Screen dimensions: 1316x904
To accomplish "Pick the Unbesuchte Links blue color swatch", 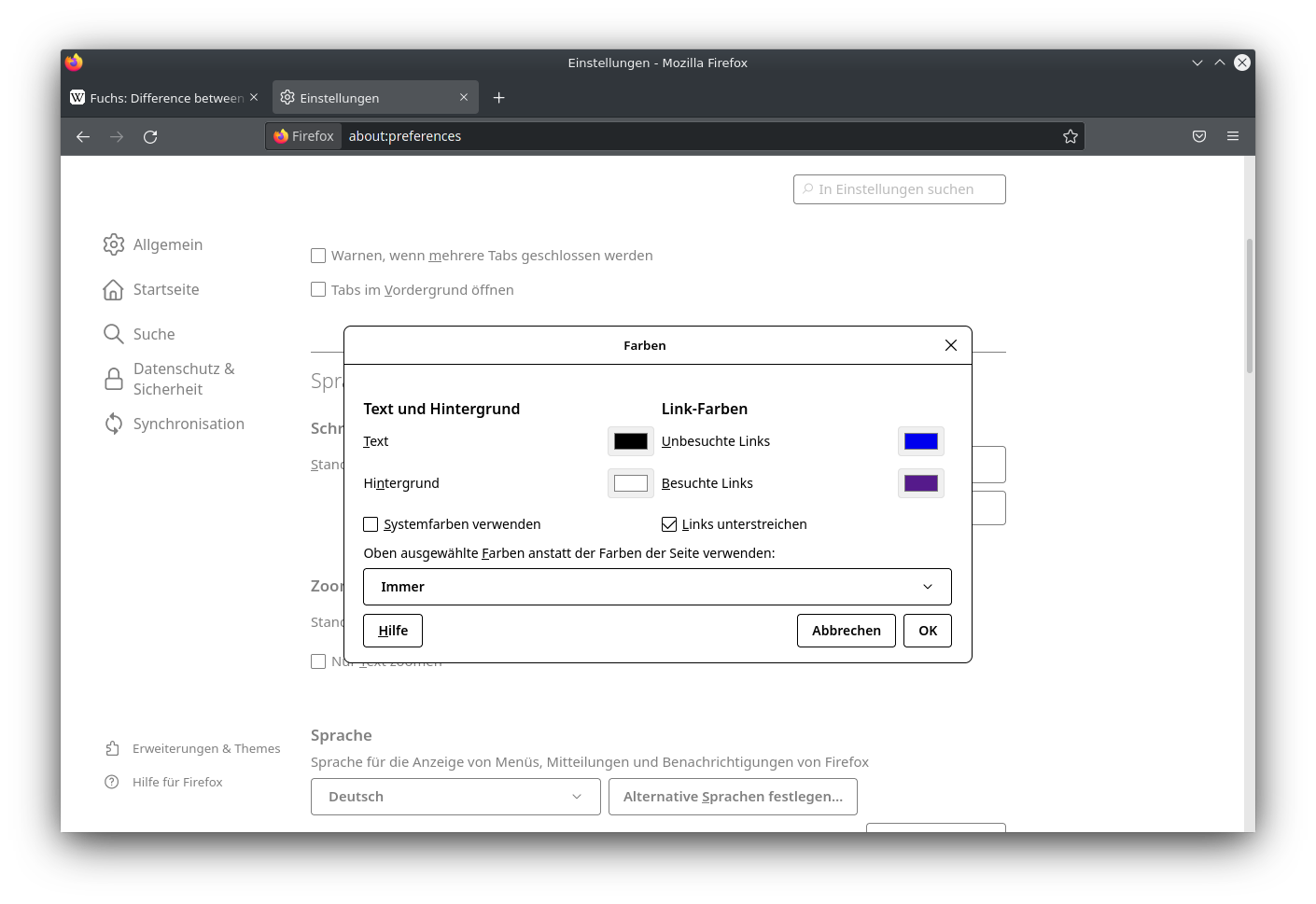I will click(x=920, y=441).
